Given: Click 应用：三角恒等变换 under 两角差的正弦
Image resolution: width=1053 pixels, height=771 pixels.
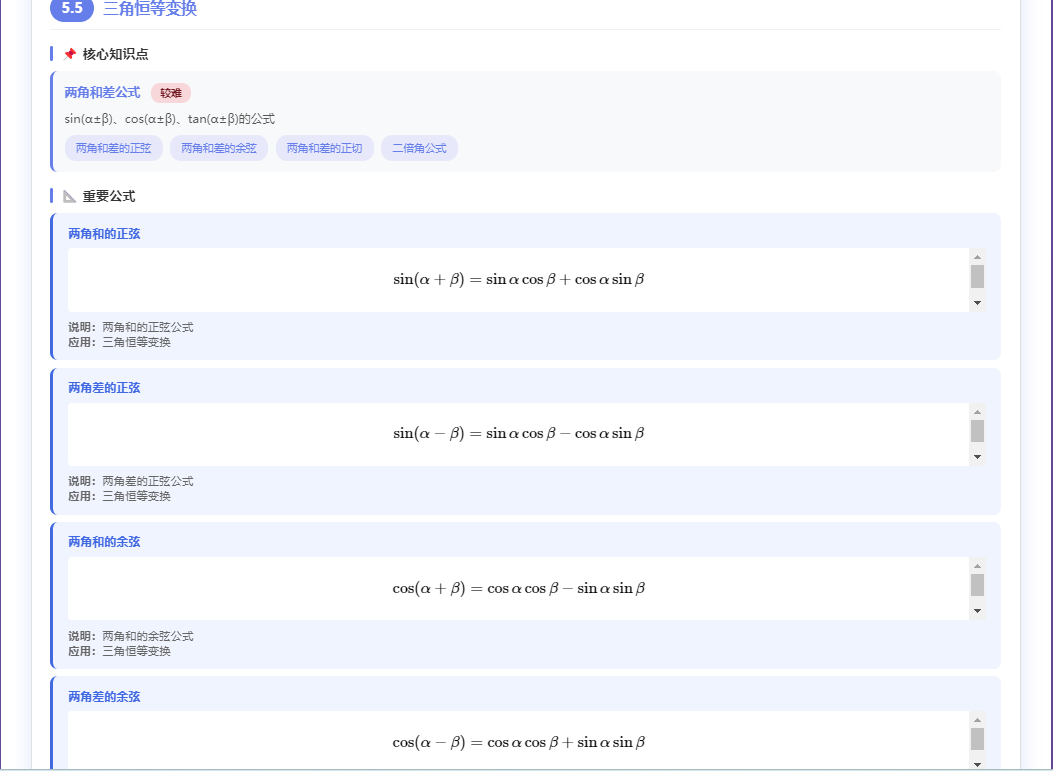Looking at the screenshot, I should click(120, 496).
